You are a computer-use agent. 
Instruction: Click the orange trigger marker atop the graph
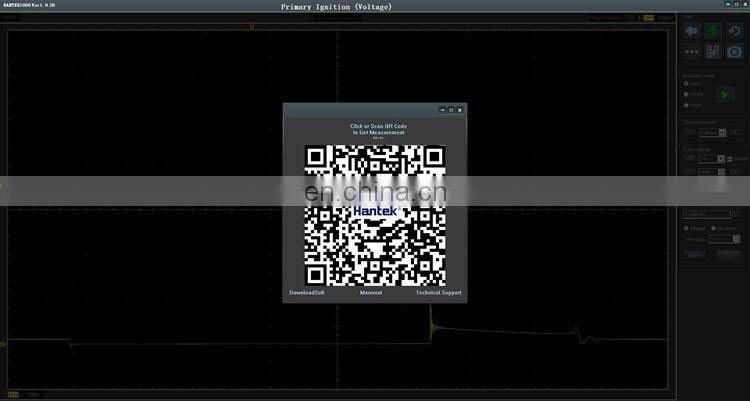point(251,26)
